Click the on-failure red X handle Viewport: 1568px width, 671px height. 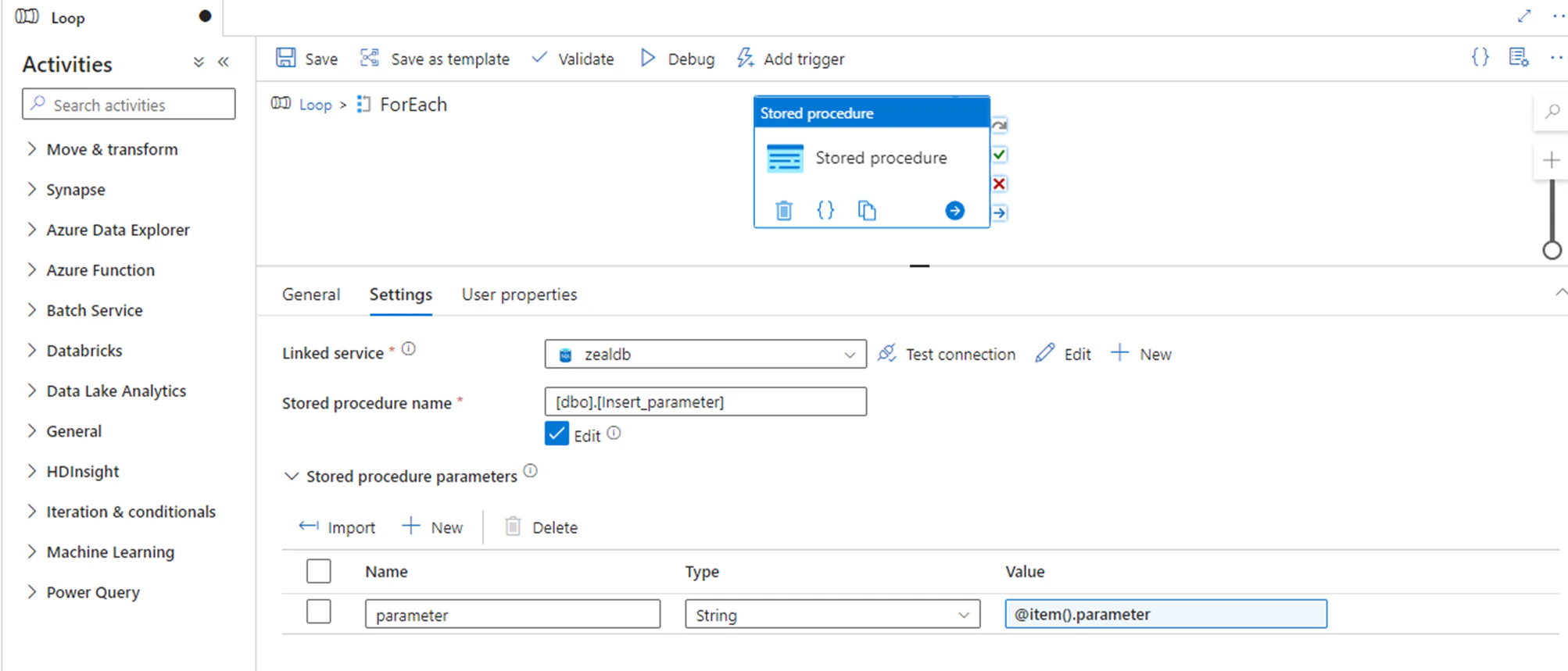pos(999,184)
